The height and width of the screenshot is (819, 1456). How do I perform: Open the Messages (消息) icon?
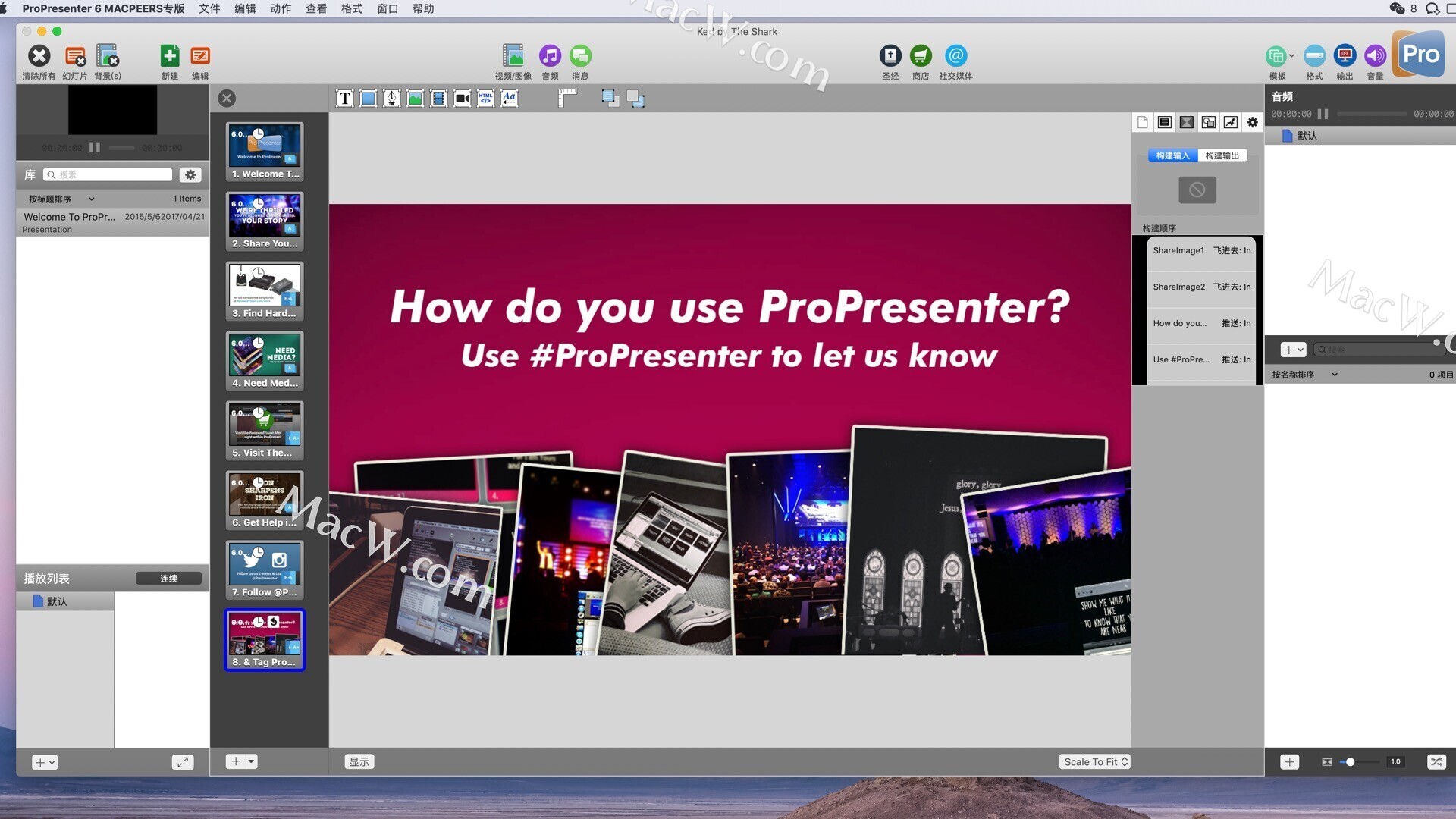580,56
